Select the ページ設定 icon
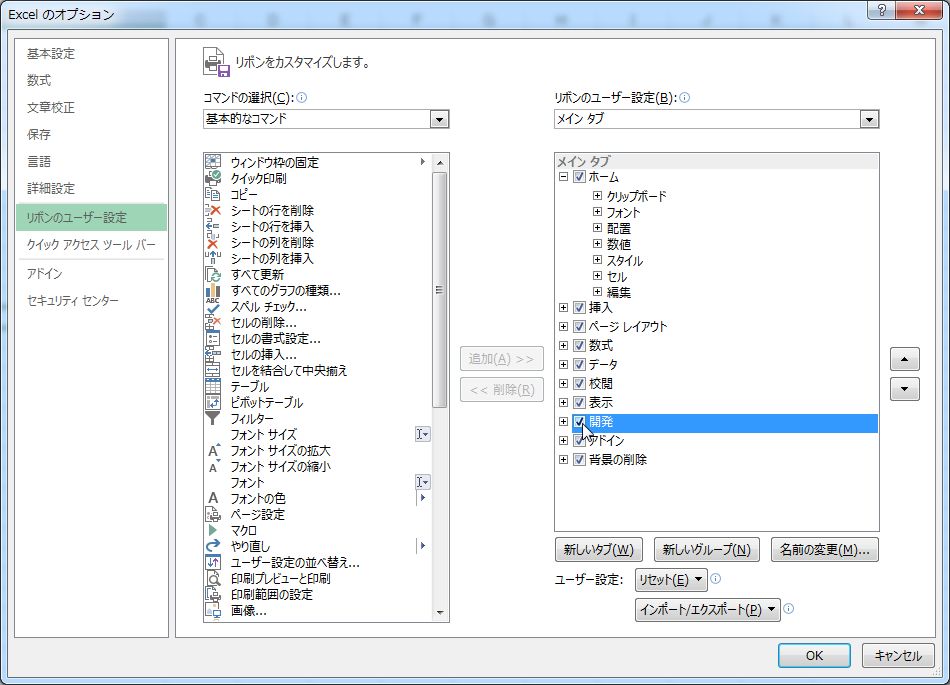950x685 pixels. (x=213, y=514)
